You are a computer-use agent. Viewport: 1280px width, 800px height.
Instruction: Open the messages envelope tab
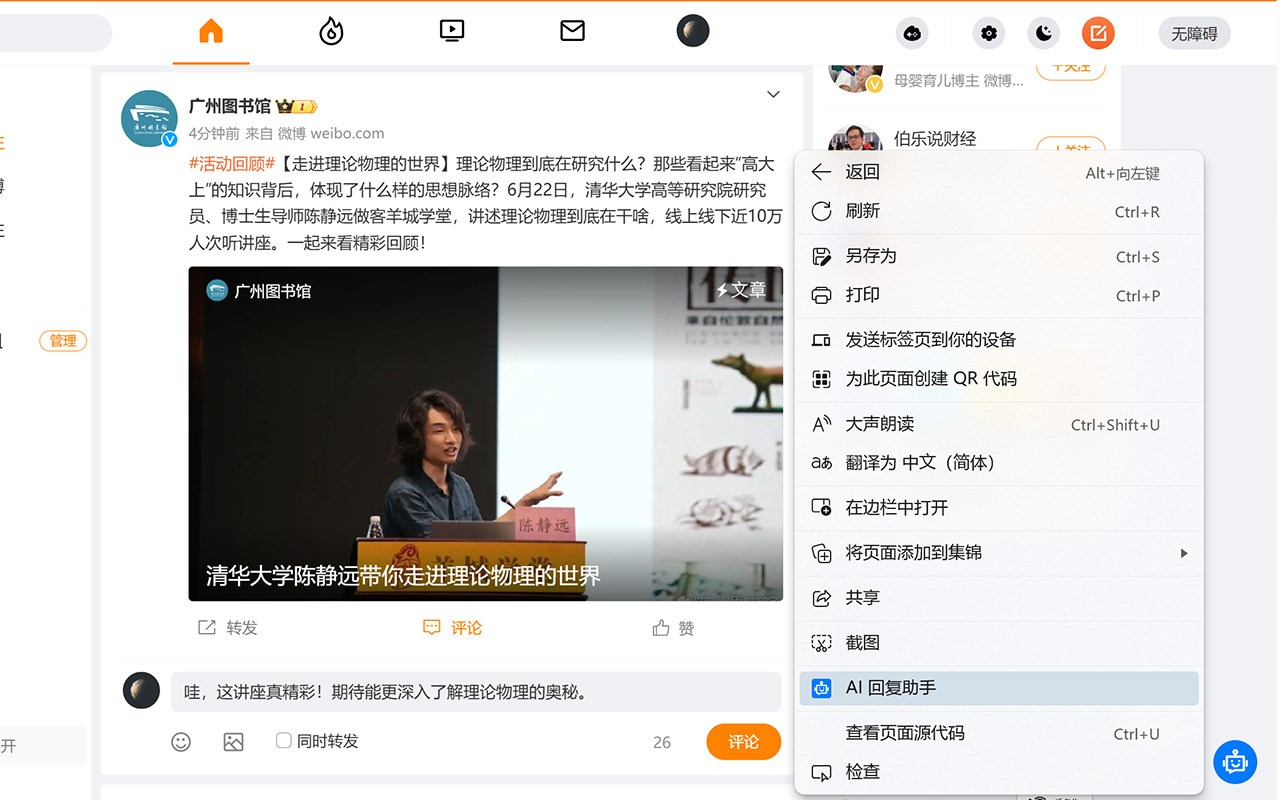point(572,31)
